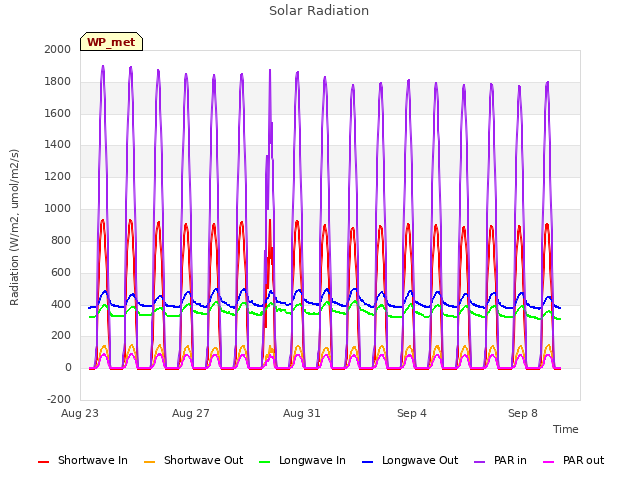Click the Longwave In green legend swatch
Viewport: 640px width, 480px height.
pos(264,462)
